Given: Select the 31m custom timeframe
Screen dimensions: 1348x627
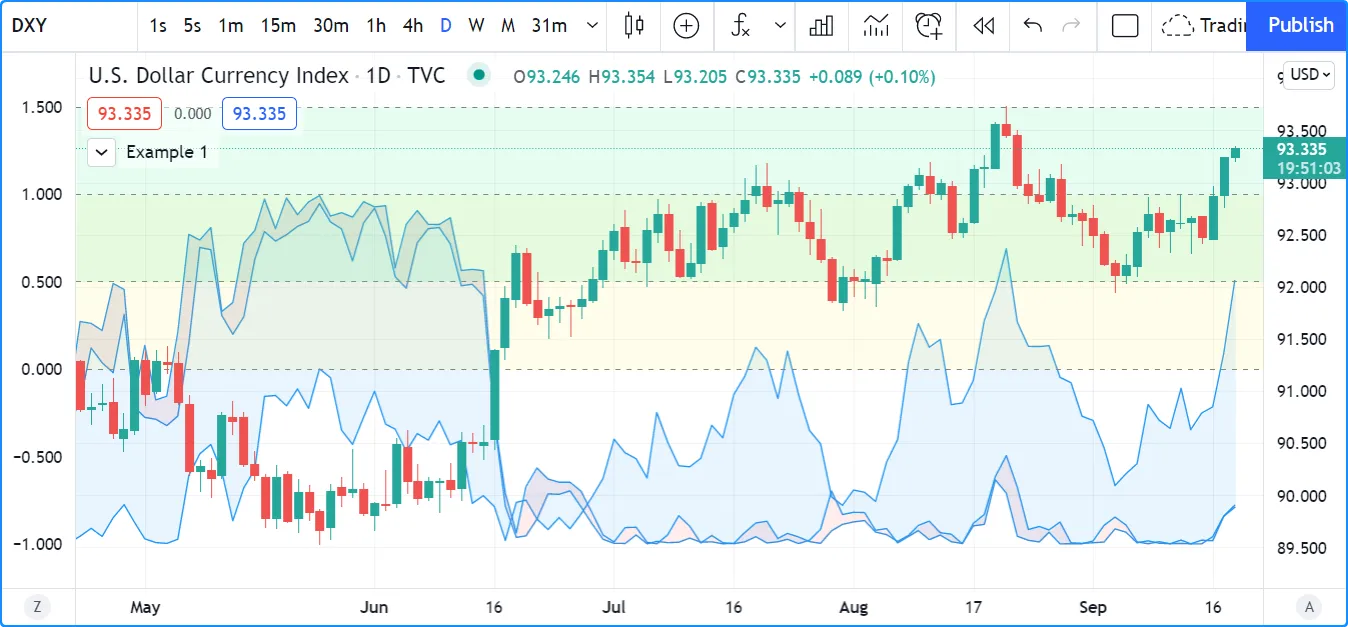Looking at the screenshot, I should 549,26.
